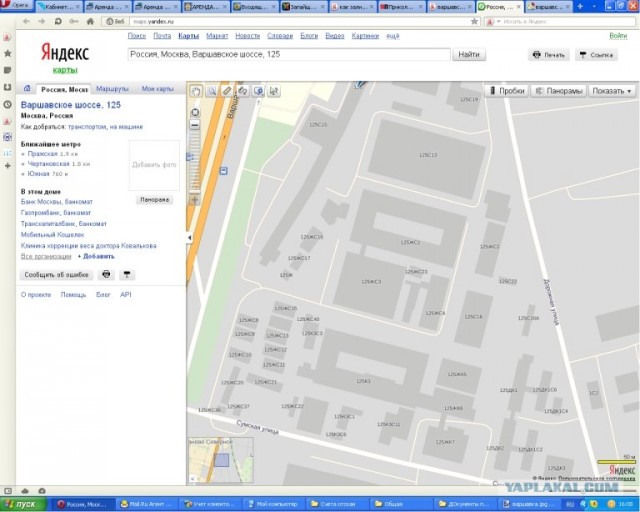
Task: Click the Печать print button
Action: (x=549, y=55)
